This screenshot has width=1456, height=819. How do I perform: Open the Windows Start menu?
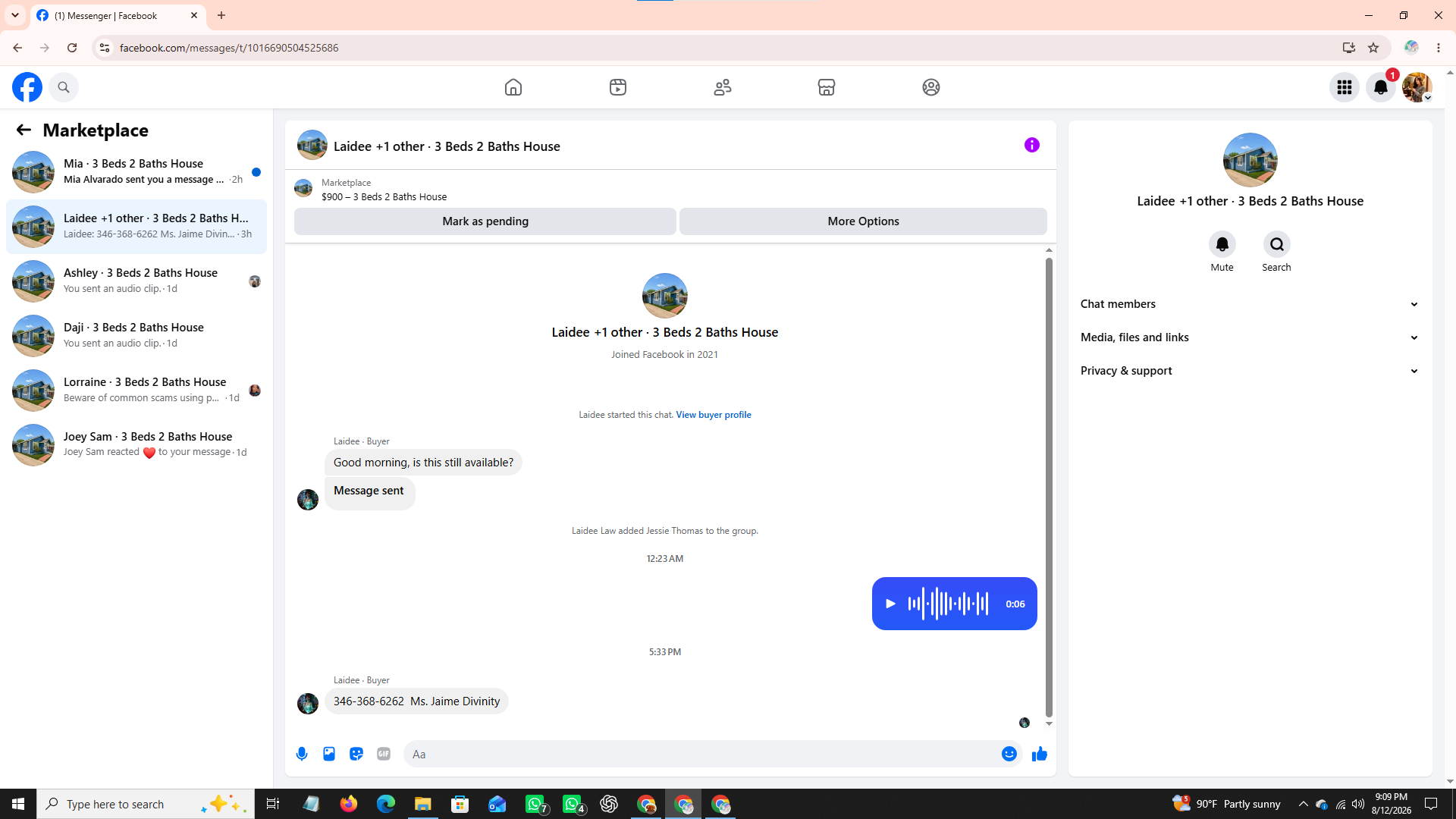click(x=18, y=804)
